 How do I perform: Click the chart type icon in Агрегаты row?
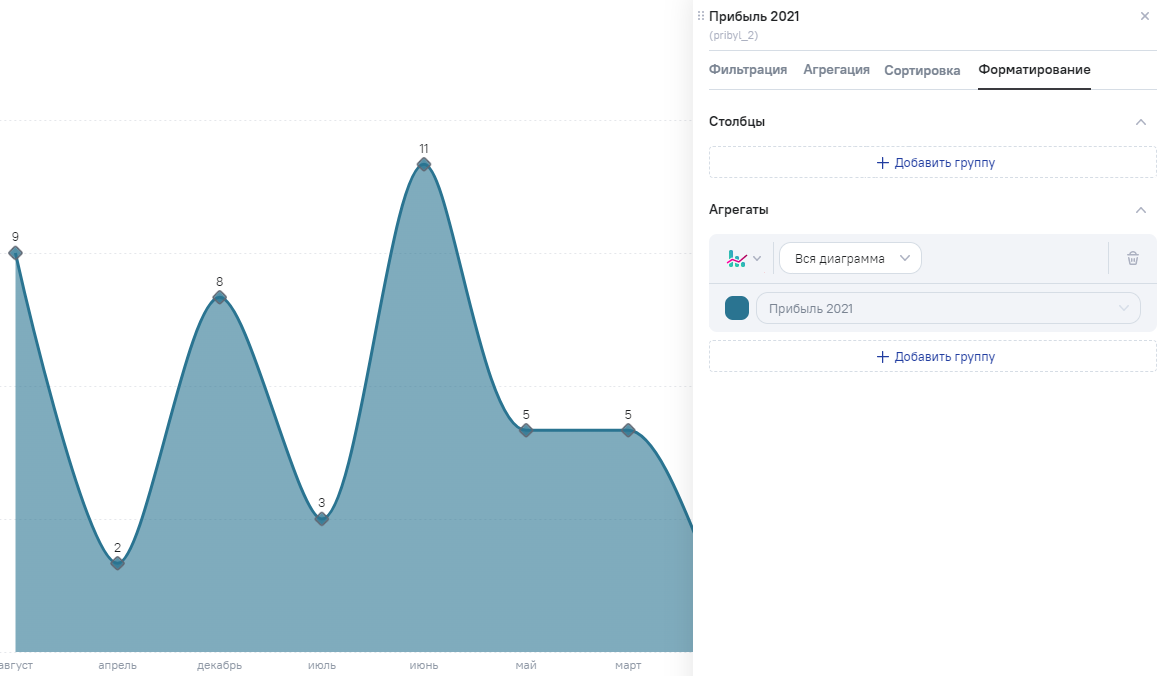click(737, 259)
